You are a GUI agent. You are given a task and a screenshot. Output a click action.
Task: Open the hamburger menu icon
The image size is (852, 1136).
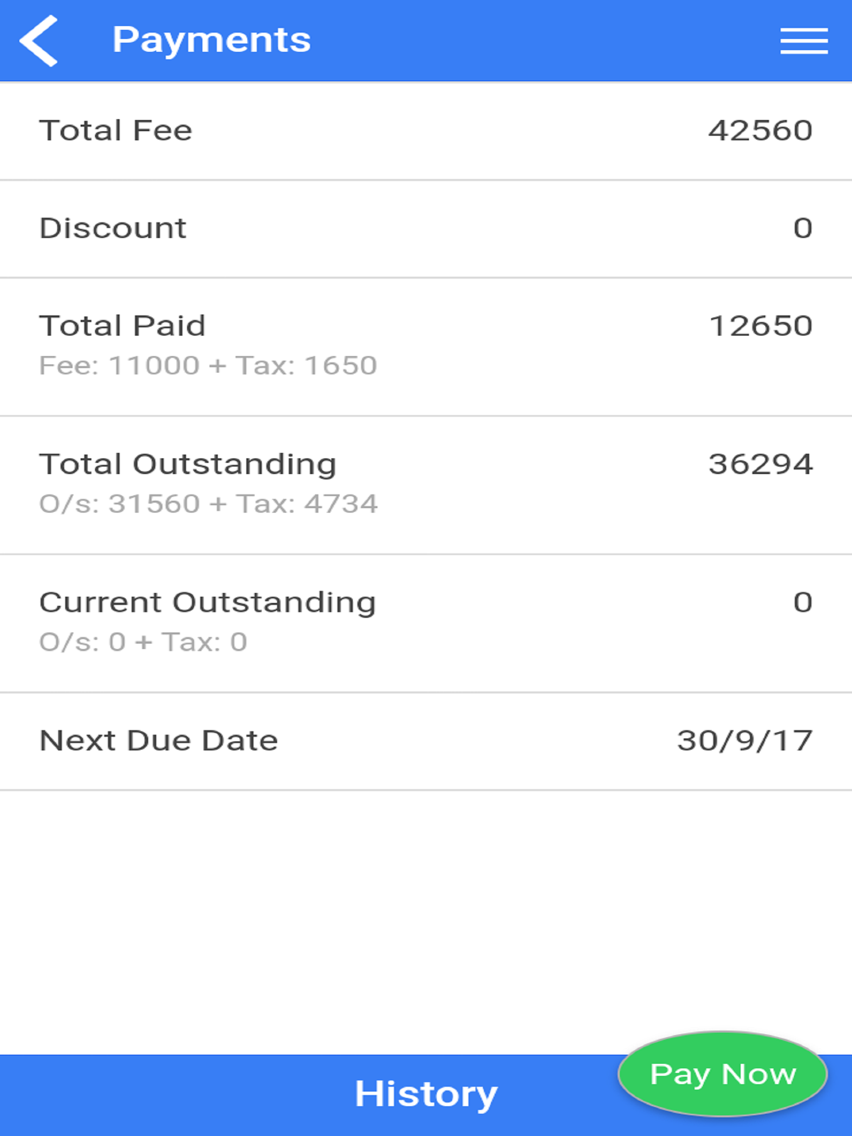[x=804, y=41]
